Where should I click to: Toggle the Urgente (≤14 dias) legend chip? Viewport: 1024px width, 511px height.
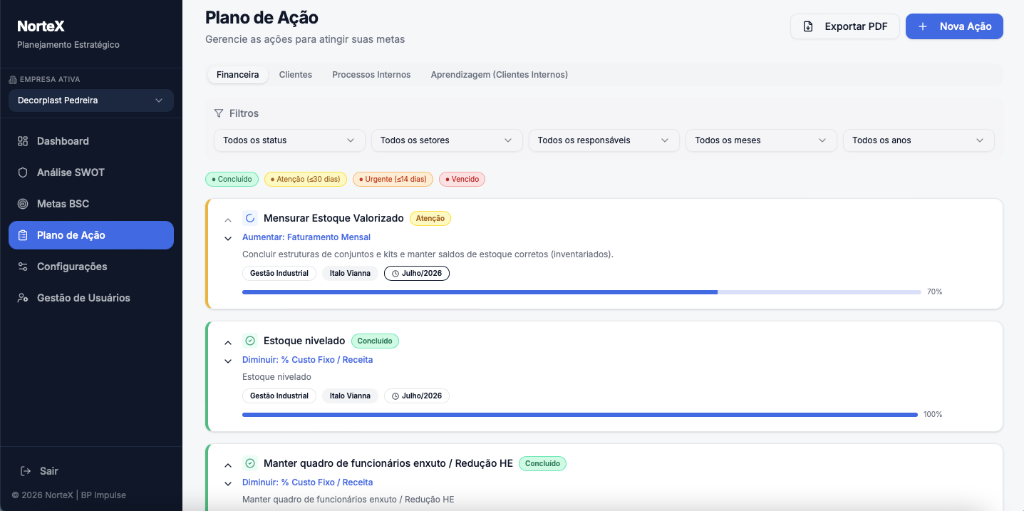pos(392,179)
